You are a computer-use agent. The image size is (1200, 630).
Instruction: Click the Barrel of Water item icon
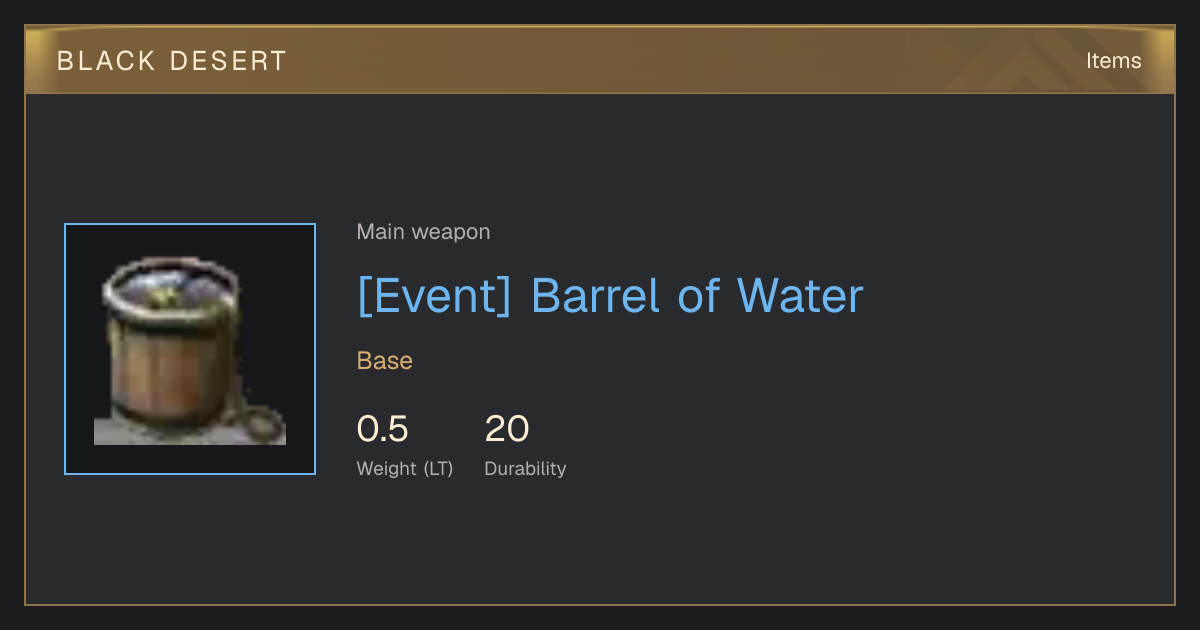pos(190,349)
